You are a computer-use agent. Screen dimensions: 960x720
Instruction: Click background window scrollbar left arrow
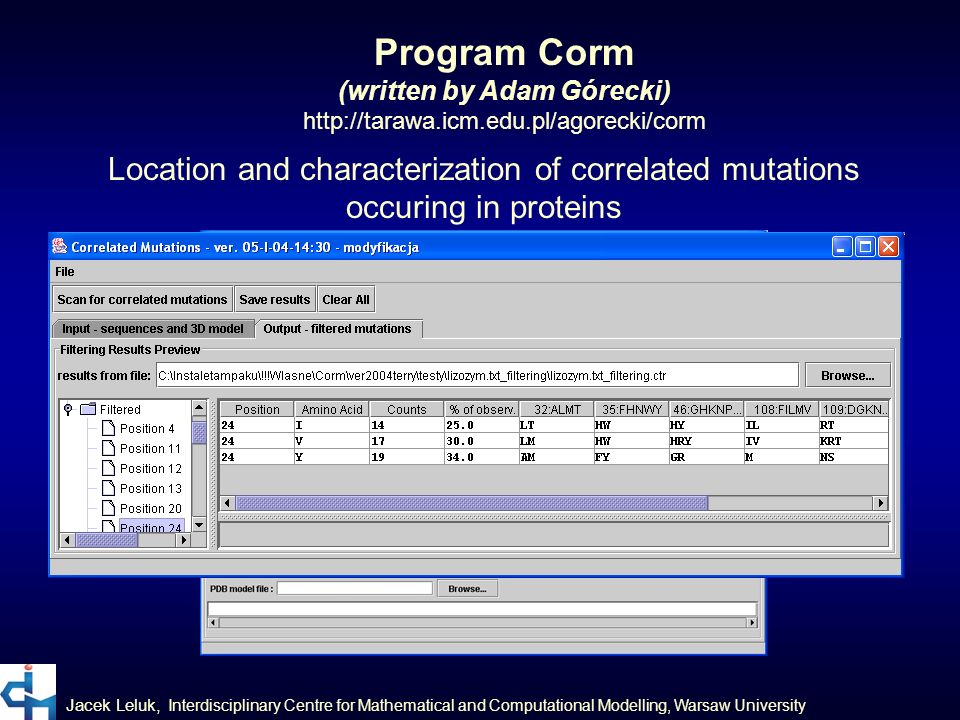(213, 623)
